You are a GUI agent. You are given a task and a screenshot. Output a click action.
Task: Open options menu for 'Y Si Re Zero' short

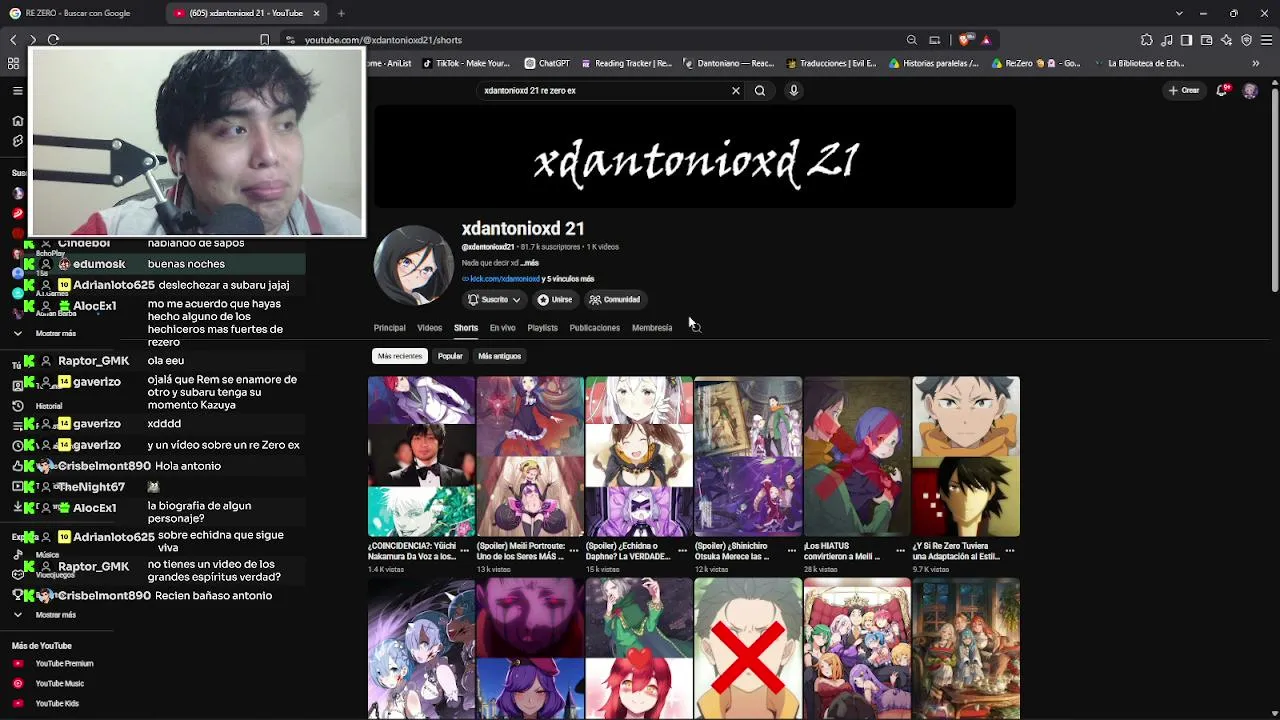1010,550
